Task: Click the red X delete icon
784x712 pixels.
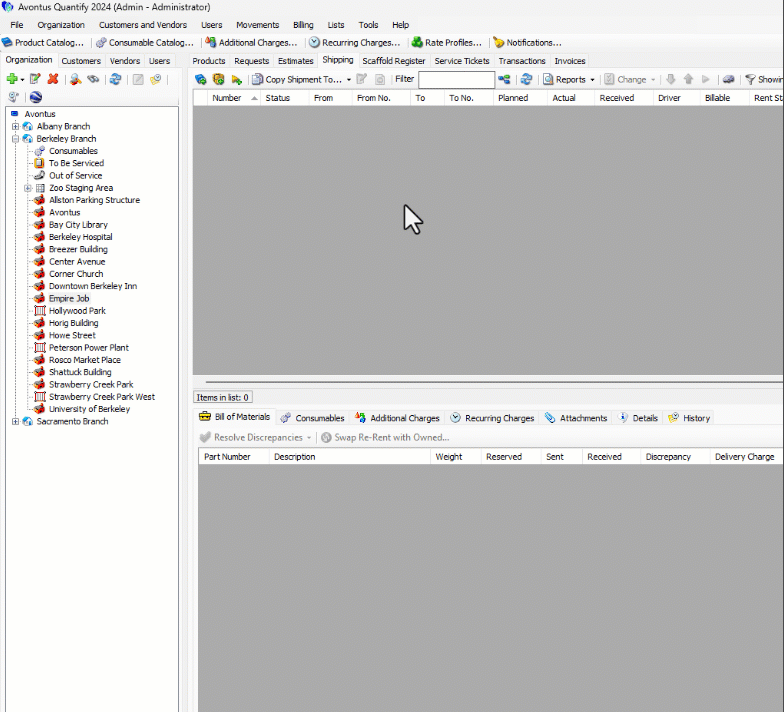Action: coord(52,79)
